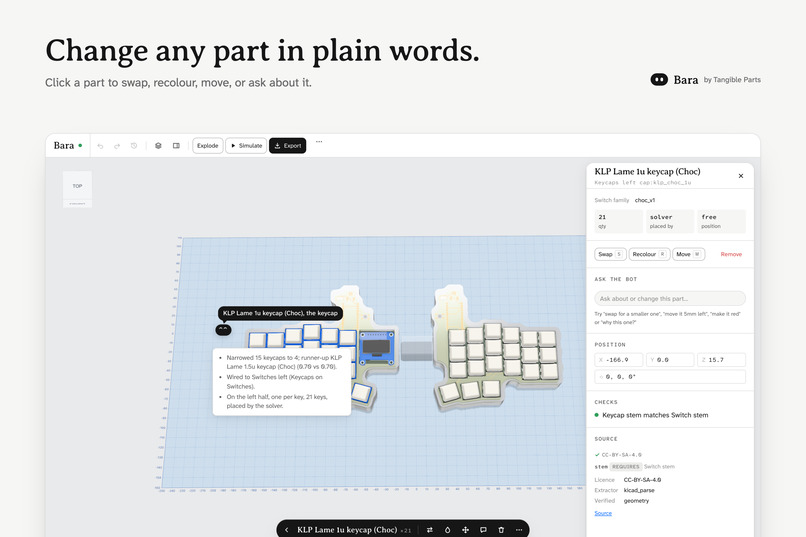Click the undo arrow in toolbar

click(x=100, y=146)
